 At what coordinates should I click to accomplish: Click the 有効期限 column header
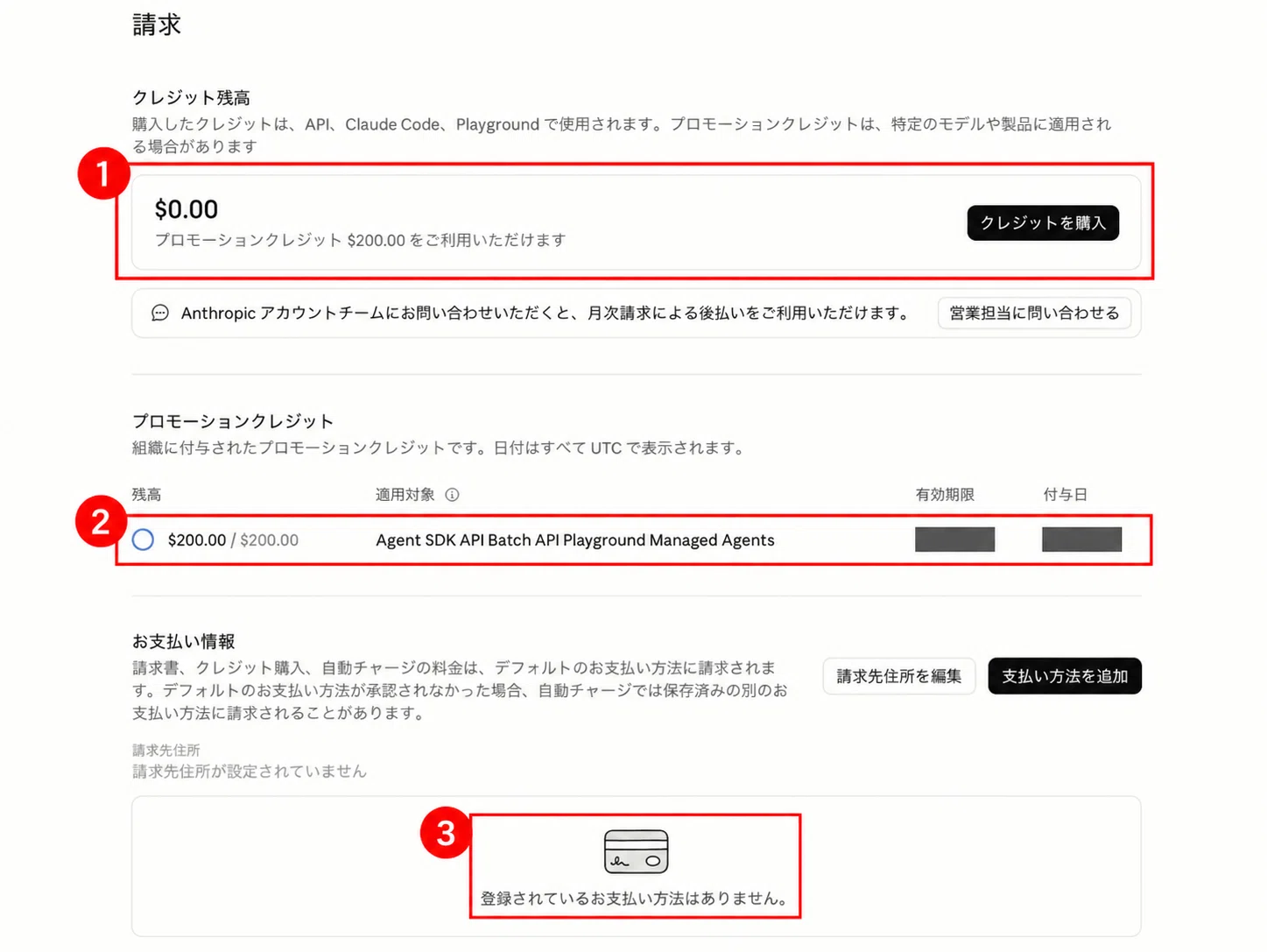click(x=945, y=495)
